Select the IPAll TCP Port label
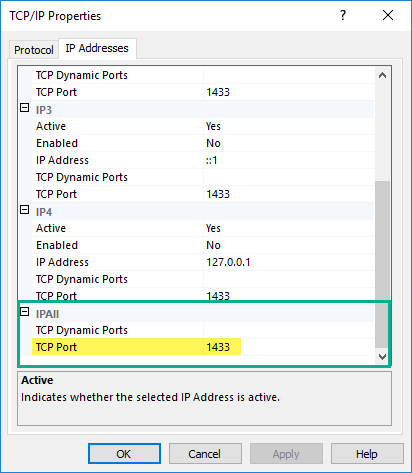Image resolution: width=412 pixels, height=473 pixels. coord(56,347)
